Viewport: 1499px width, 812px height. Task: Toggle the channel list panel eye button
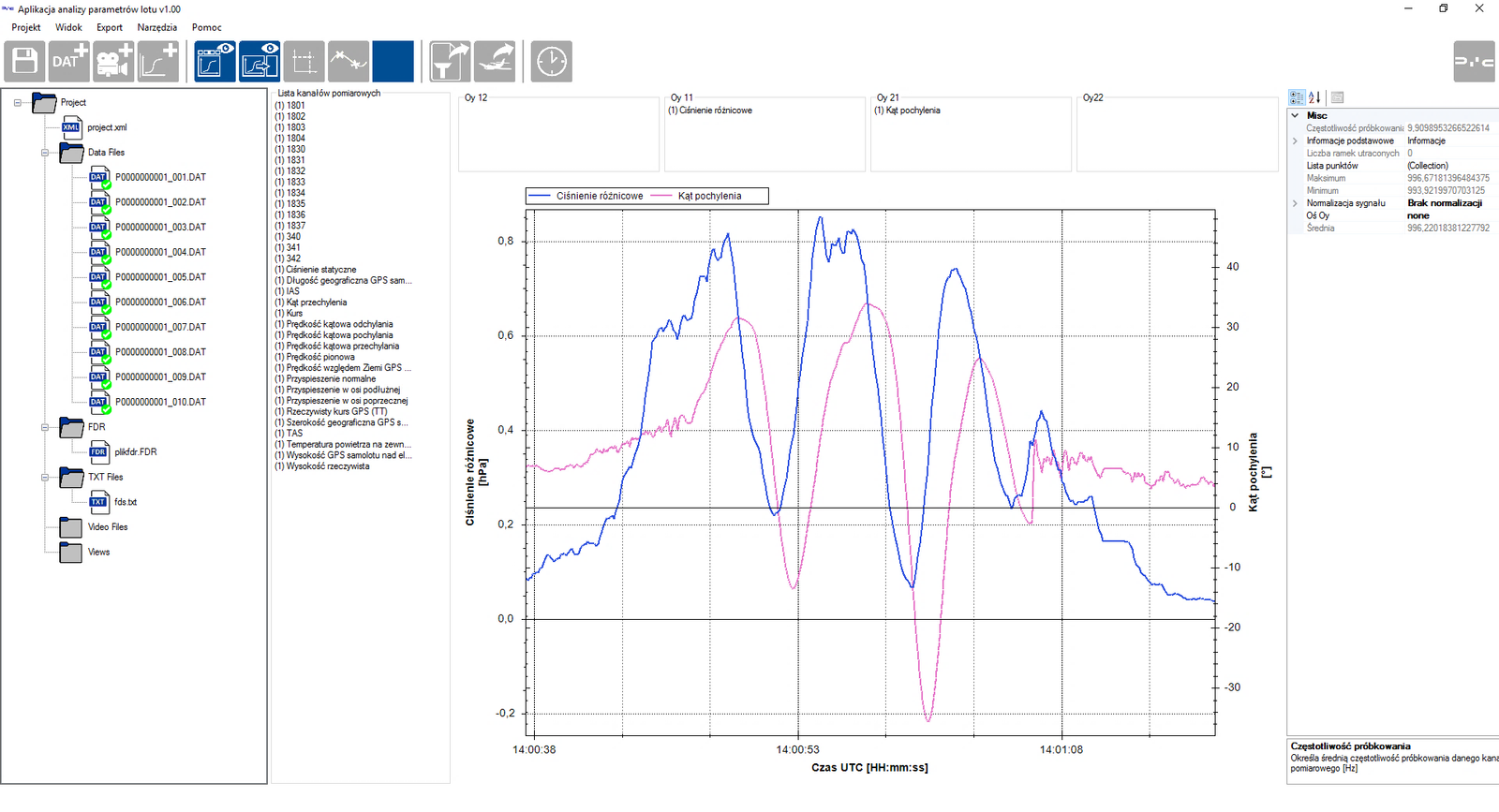tap(215, 62)
